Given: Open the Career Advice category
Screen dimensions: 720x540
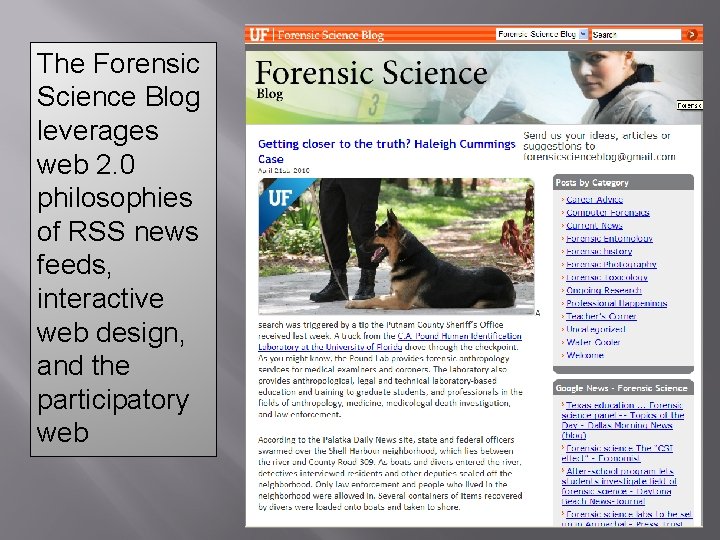Looking at the screenshot, I should tap(594, 199).
